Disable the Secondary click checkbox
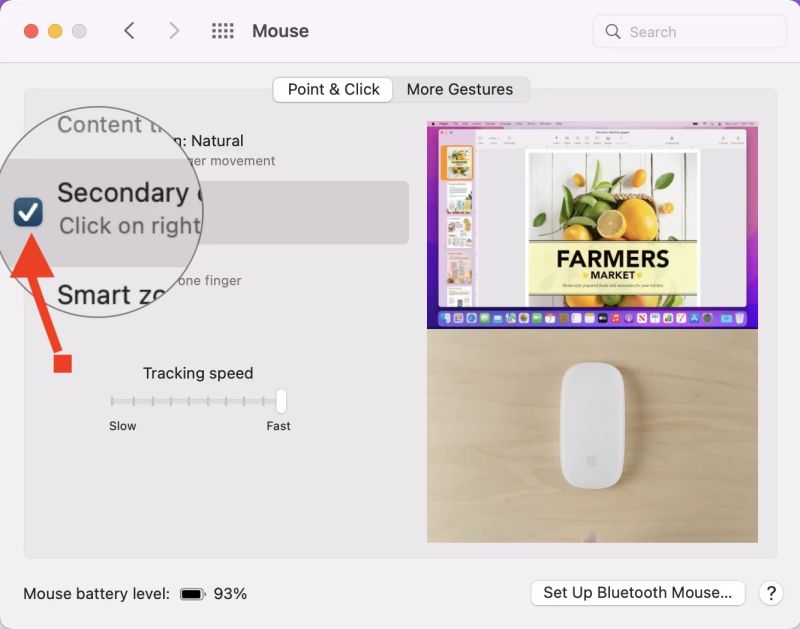This screenshot has width=800, height=629. (x=27, y=212)
